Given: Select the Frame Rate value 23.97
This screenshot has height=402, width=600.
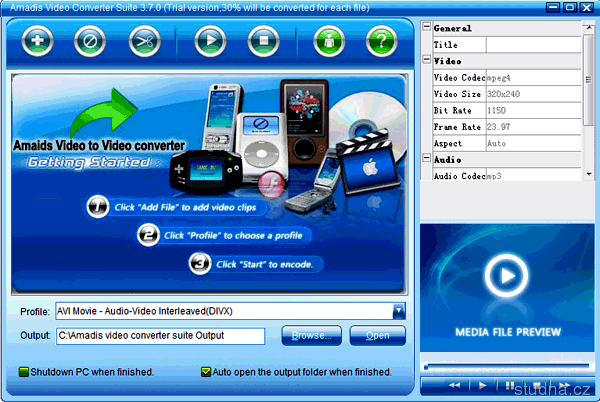Looking at the screenshot, I should (x=534, y=127).
